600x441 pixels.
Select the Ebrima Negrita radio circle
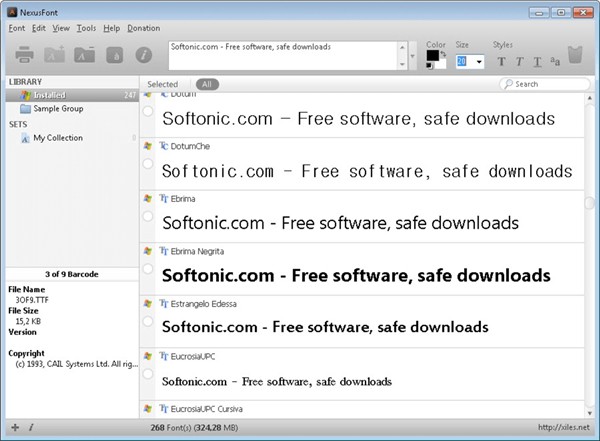(x=148, y=269)
